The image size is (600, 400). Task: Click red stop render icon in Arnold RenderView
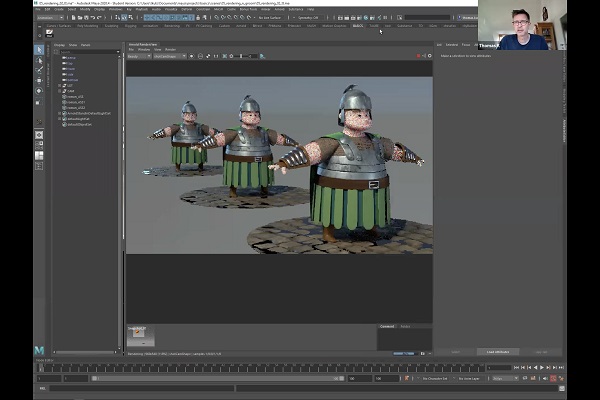pyautogui.click(x=418, y=56)
